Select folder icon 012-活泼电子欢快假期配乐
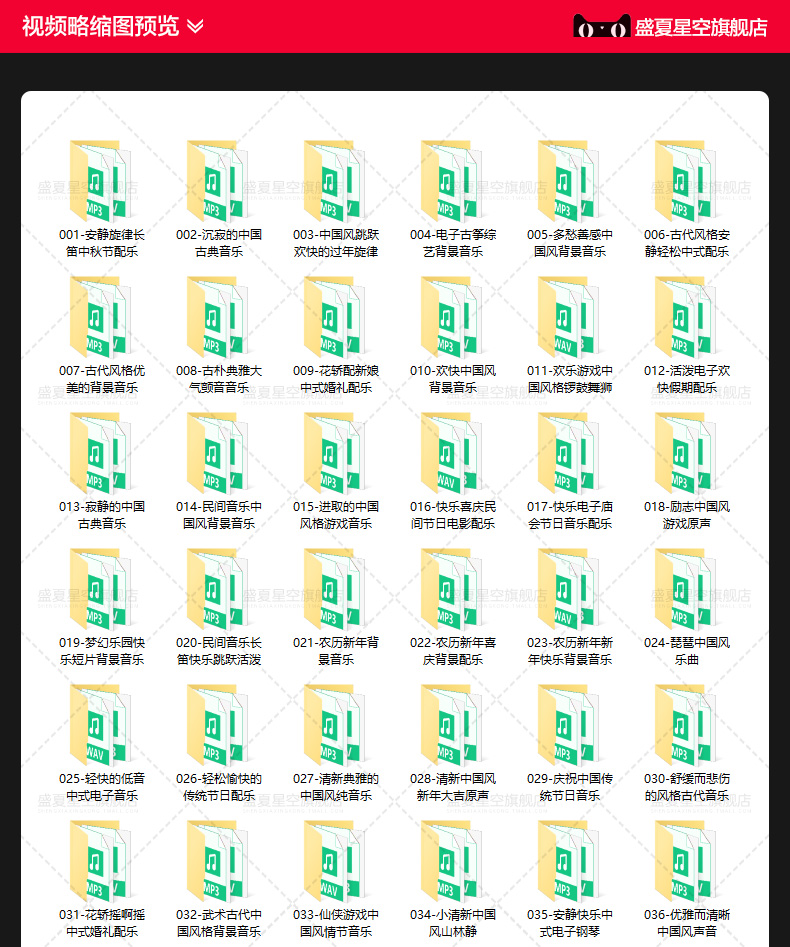Viewport: 790px width, 947px height. coord(686,317)
